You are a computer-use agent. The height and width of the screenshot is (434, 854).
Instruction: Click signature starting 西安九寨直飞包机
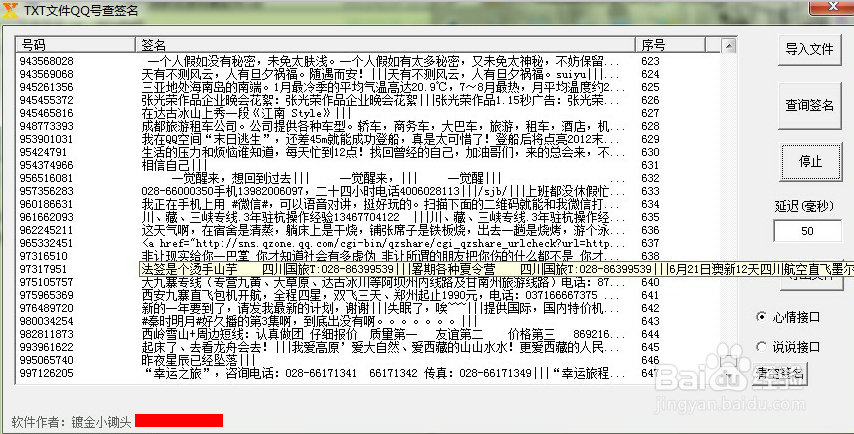[x=380, y=295]
